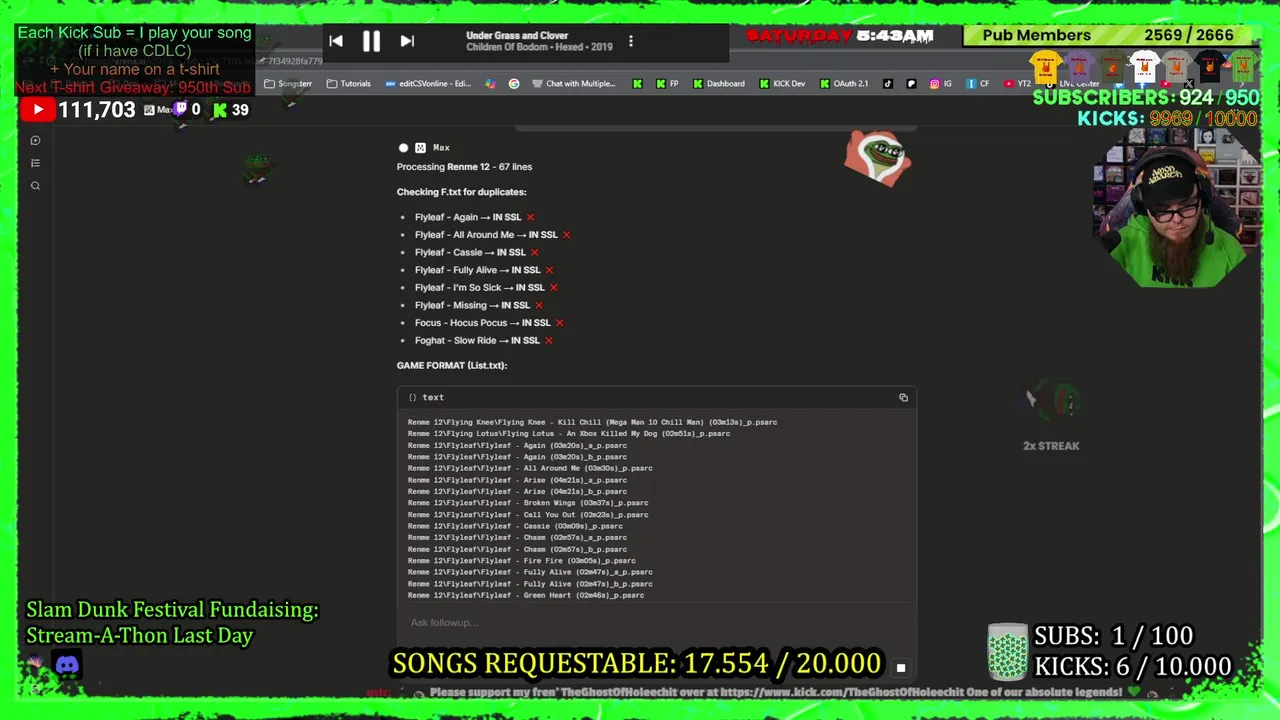Image resolution: width=1280 pixels, height=720 pixels.
Task: Select the Flyleaf Green Heart line
Action: (x=526, y=596)
